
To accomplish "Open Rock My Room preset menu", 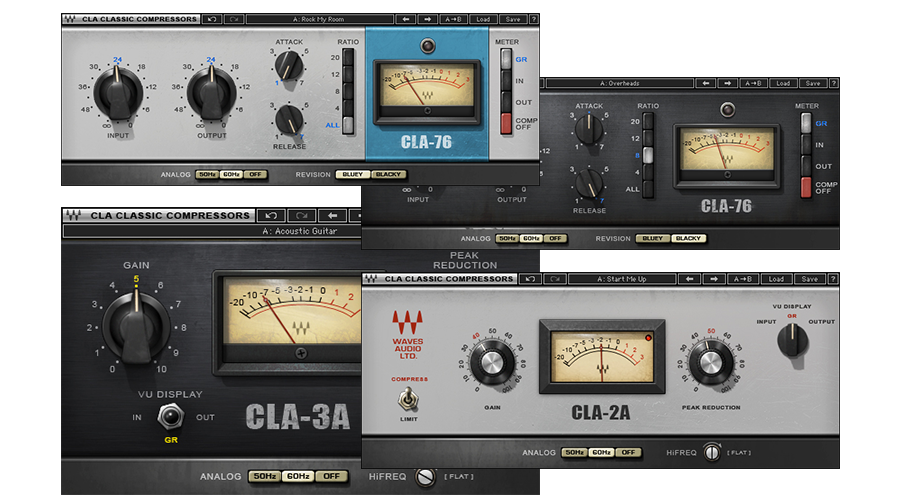I will pos(319,19).
